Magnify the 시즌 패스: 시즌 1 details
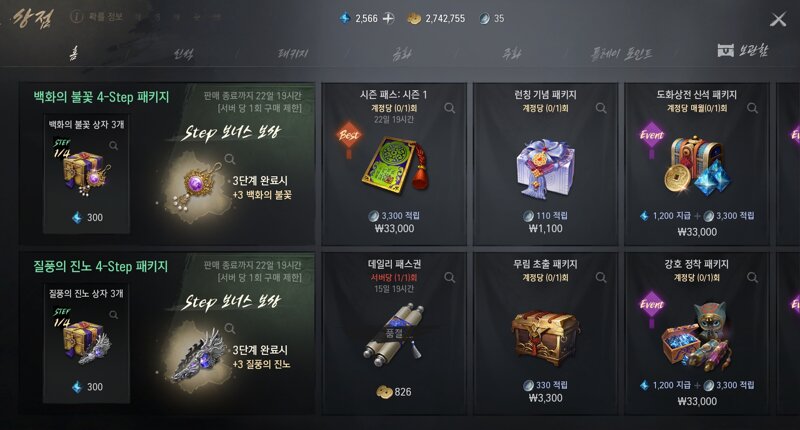The height and width of the screenshot is (430, 800). (449, 108)
